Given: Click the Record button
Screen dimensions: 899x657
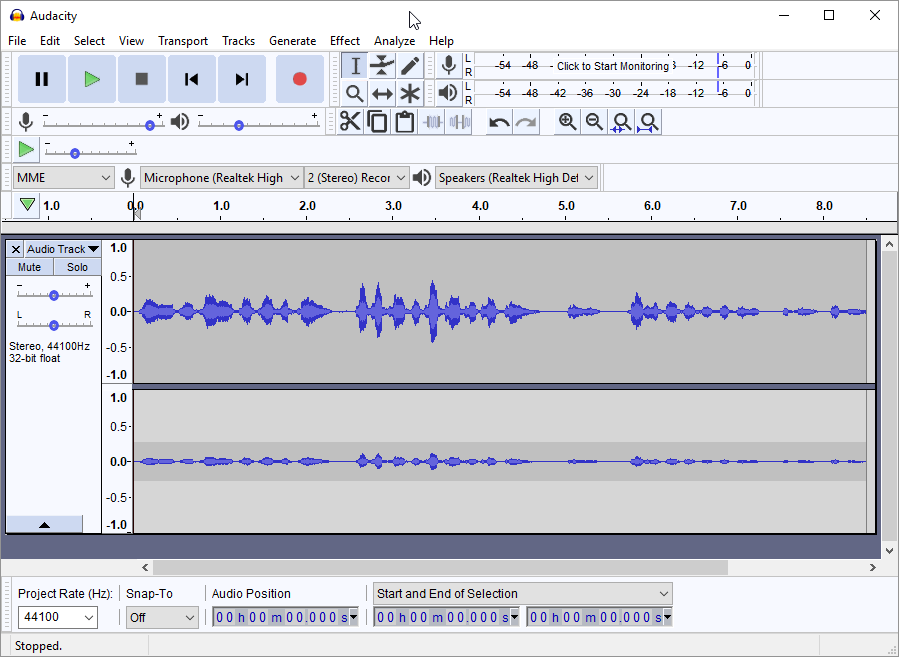Looking at the screenshot, I should coord(299,79).
